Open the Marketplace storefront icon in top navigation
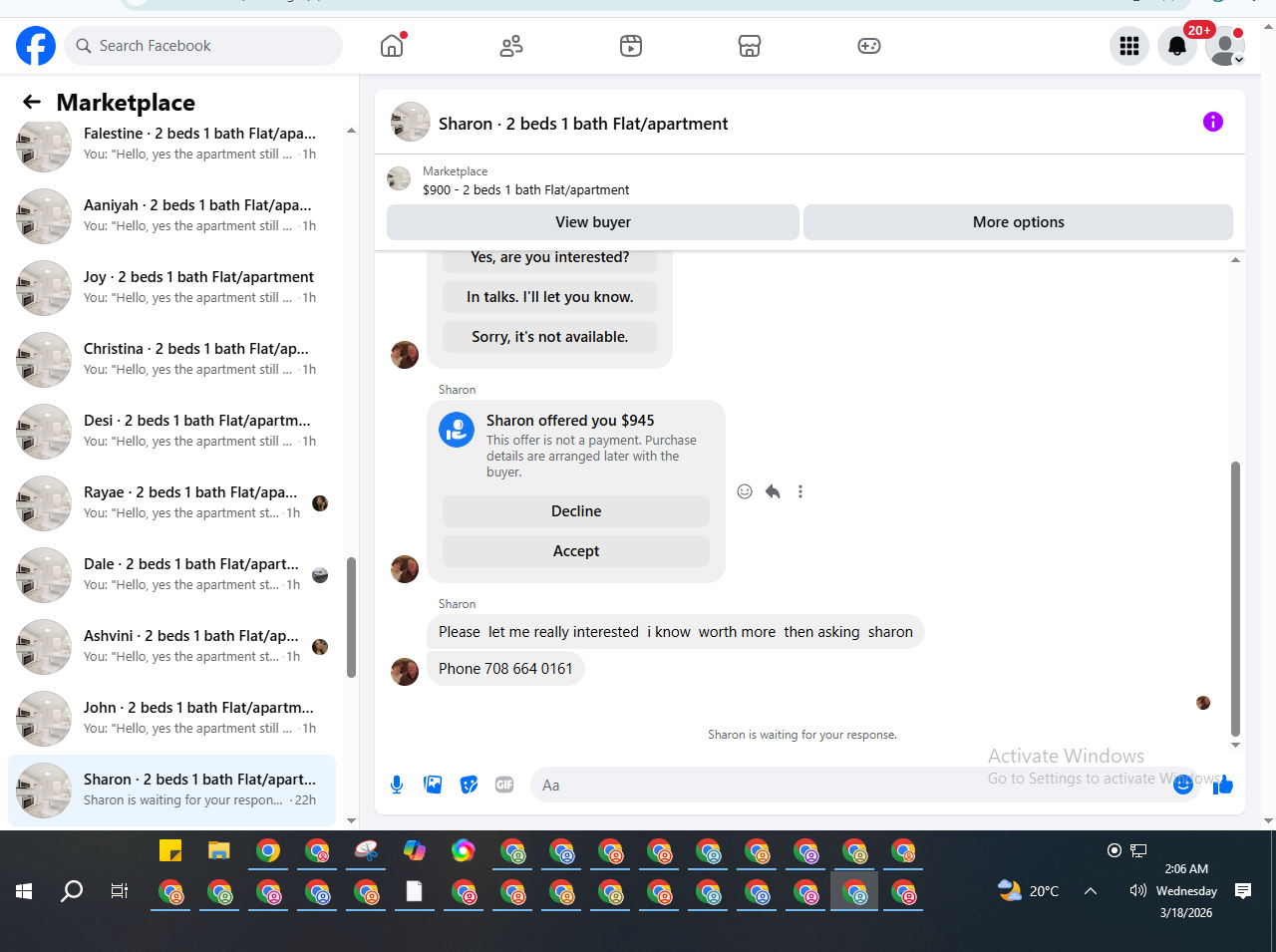The image size is (1276, 952). coord(750,46)
